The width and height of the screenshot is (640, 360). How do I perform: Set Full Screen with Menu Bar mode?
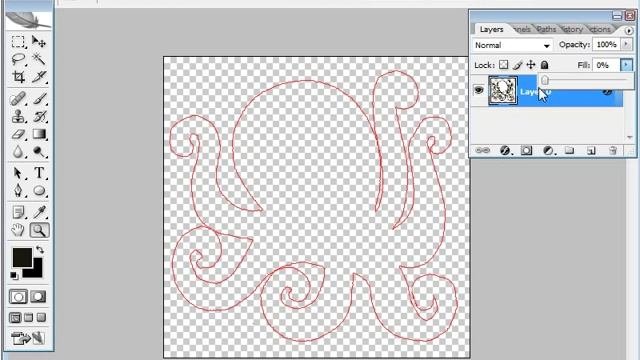click(28, 318)
